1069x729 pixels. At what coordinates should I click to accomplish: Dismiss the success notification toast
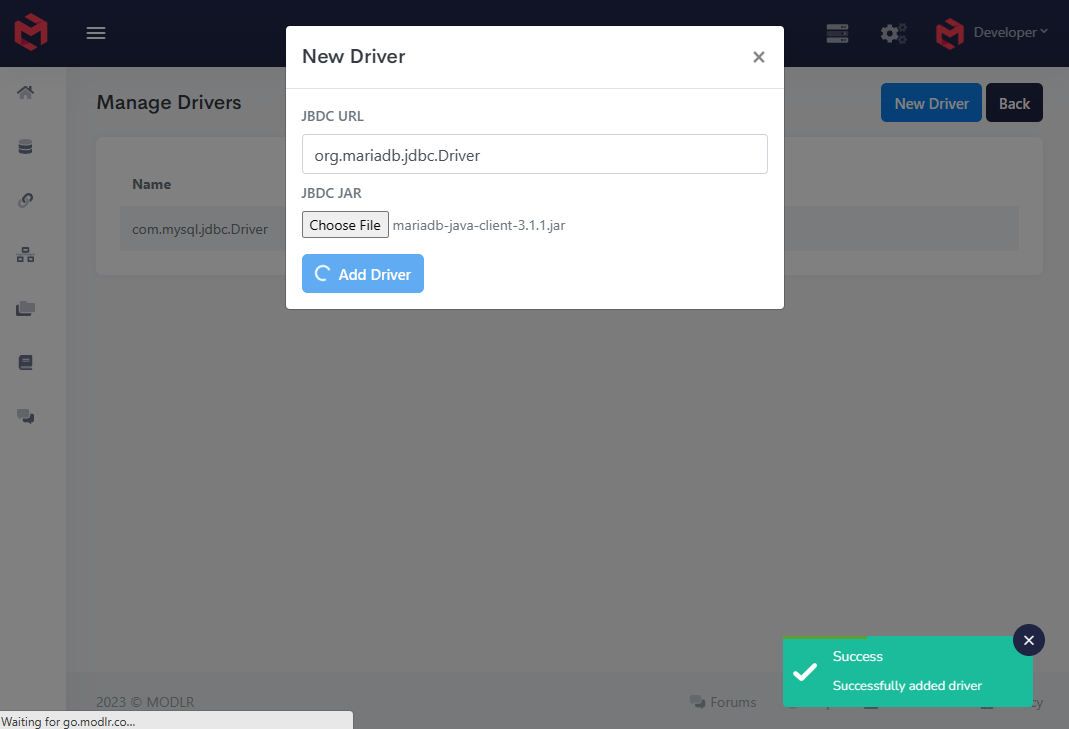point(1028,639)
